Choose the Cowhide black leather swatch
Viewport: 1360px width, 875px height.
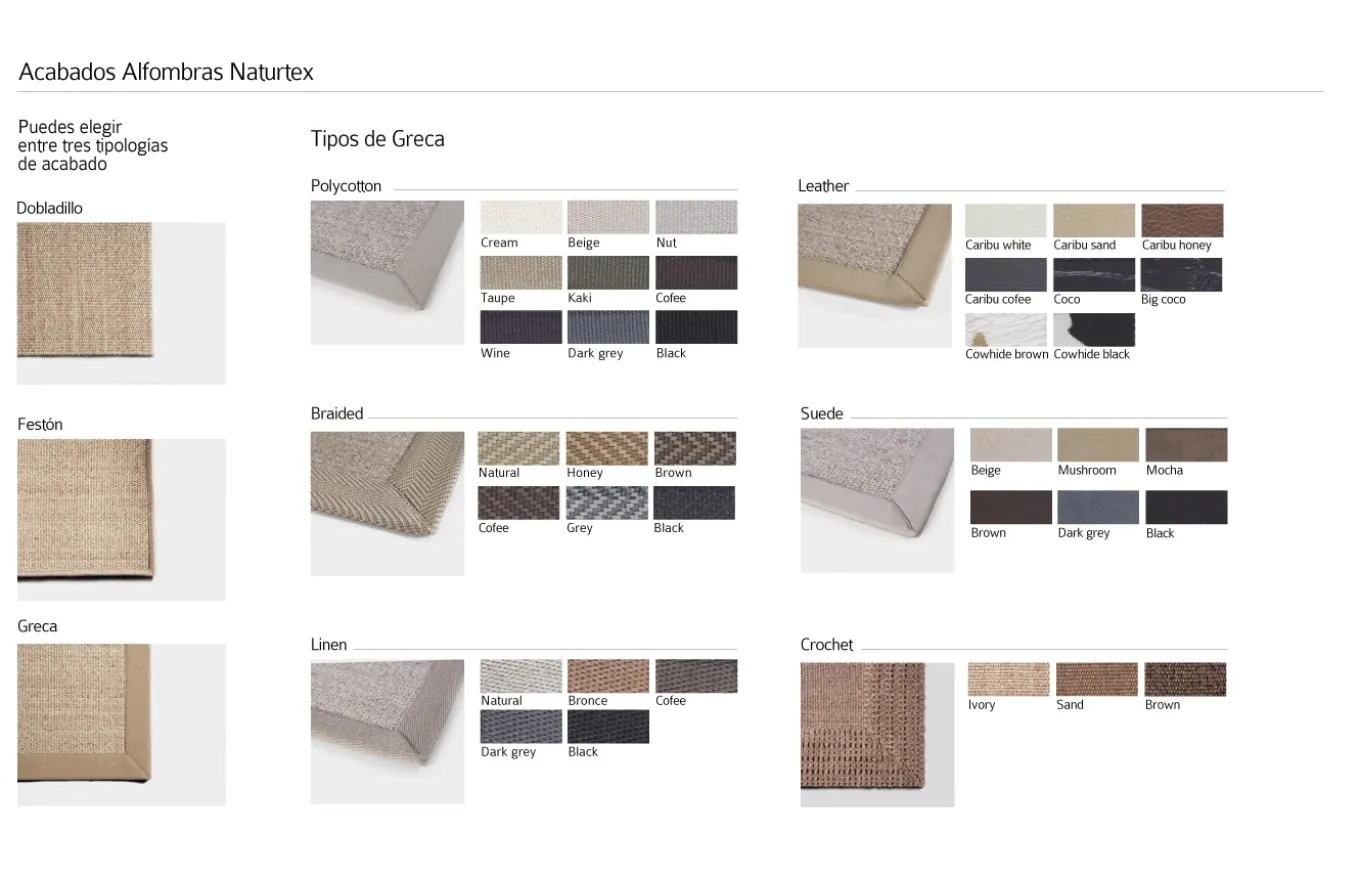click(1094, 330)
